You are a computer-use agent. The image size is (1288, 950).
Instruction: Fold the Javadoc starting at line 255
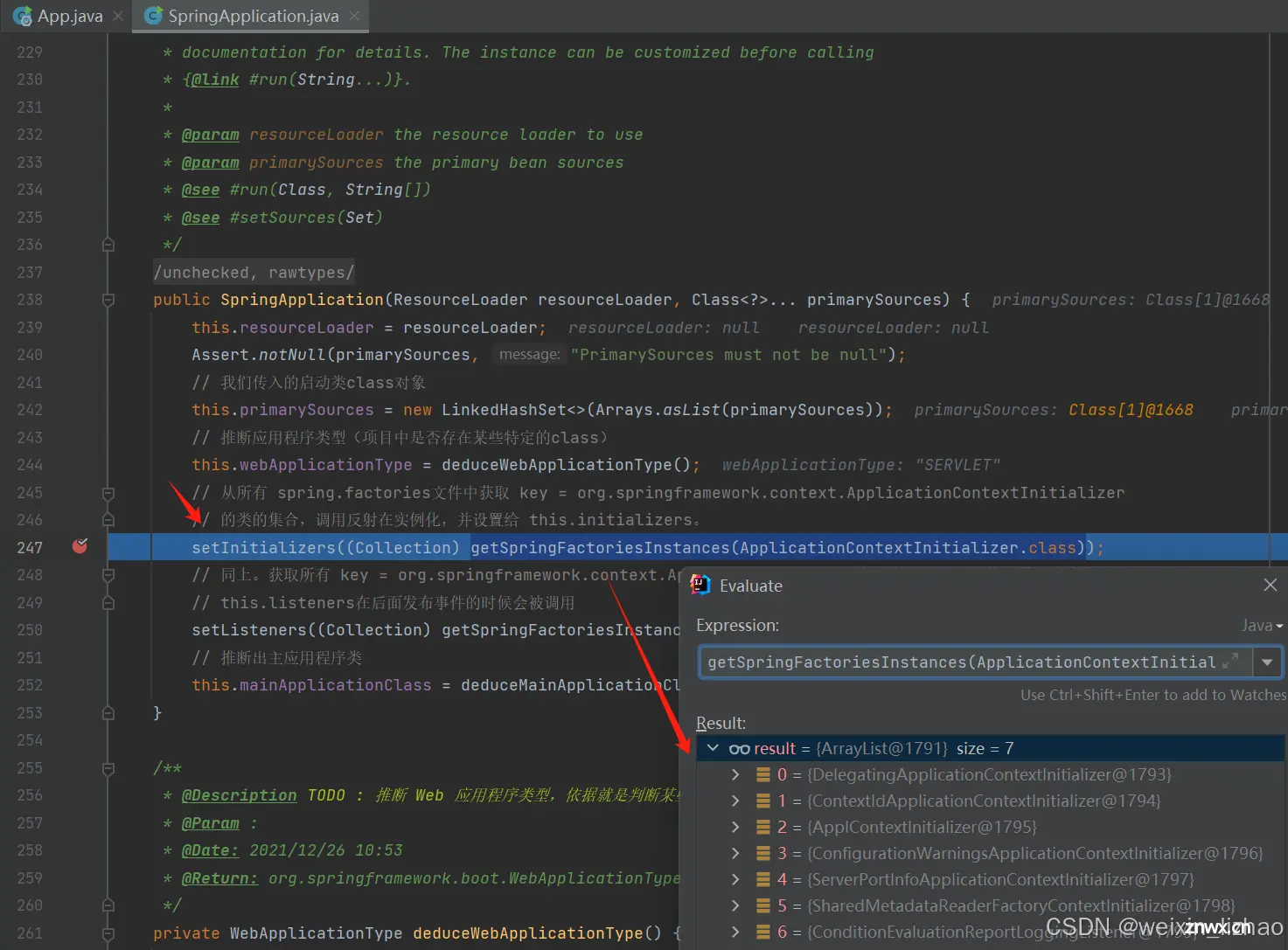[x=108, y=768]
